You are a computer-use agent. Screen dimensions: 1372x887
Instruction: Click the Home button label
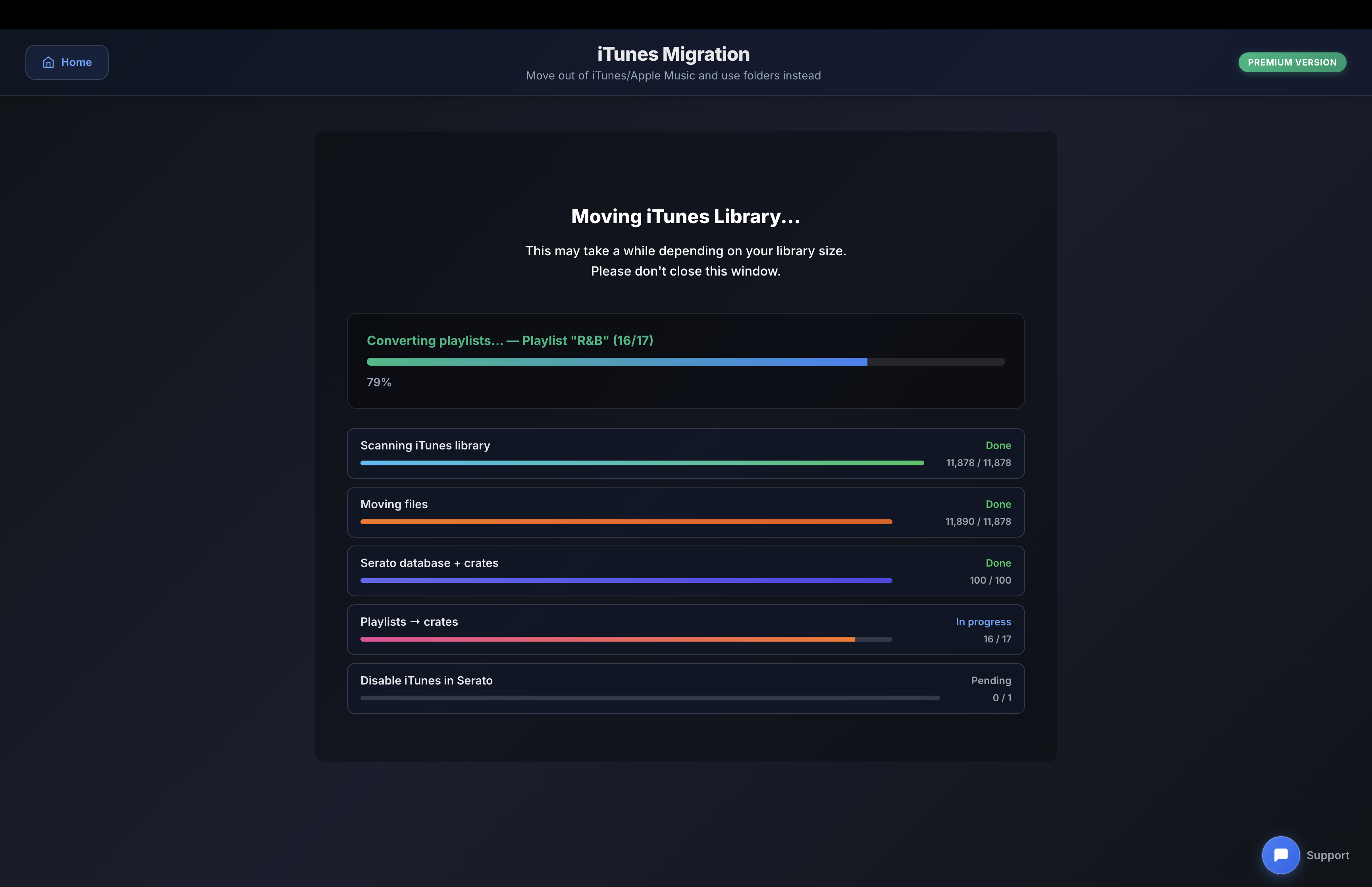(x=76, y=62)
